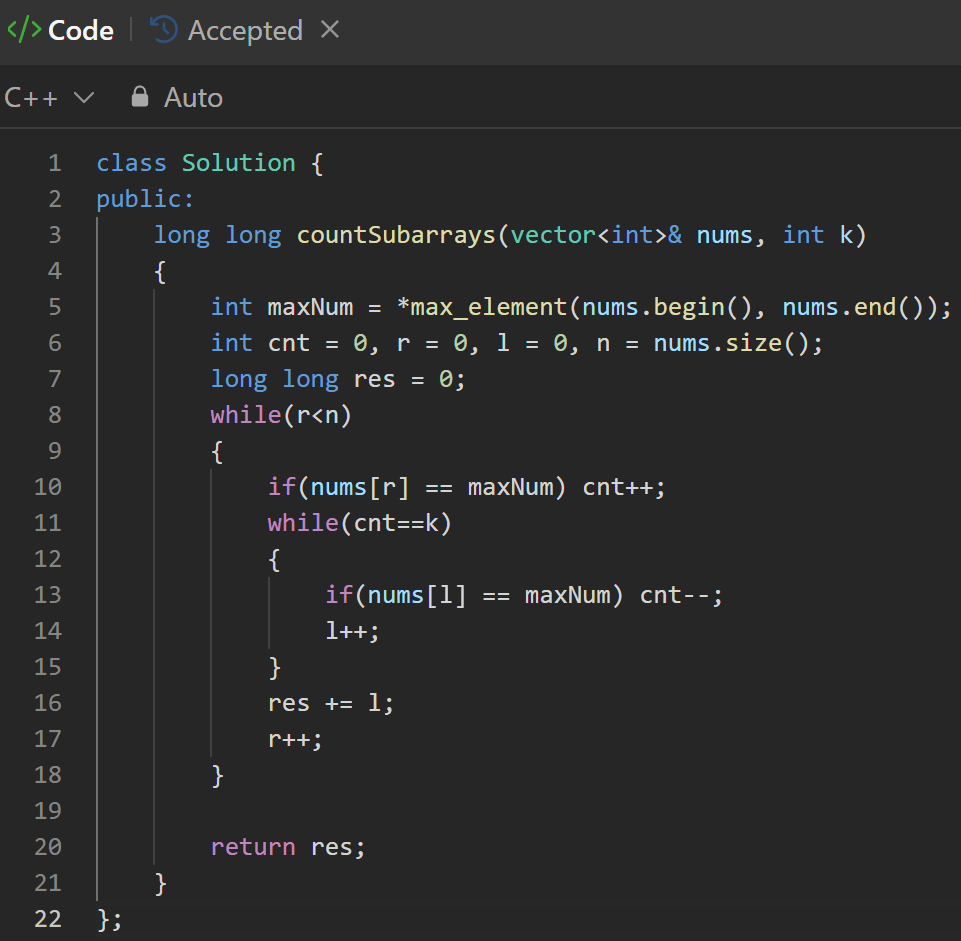Click line number 8 in gutter
Image resolution: width=961 pixels, height=941 pixels.
[54, 415]
